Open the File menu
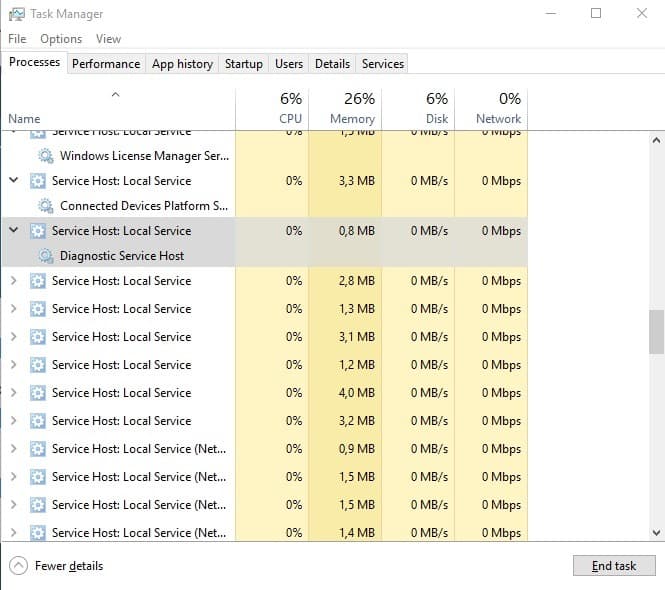Image resolution: width=665 pixels, height=590 pixels. click(x=17, y=39)
